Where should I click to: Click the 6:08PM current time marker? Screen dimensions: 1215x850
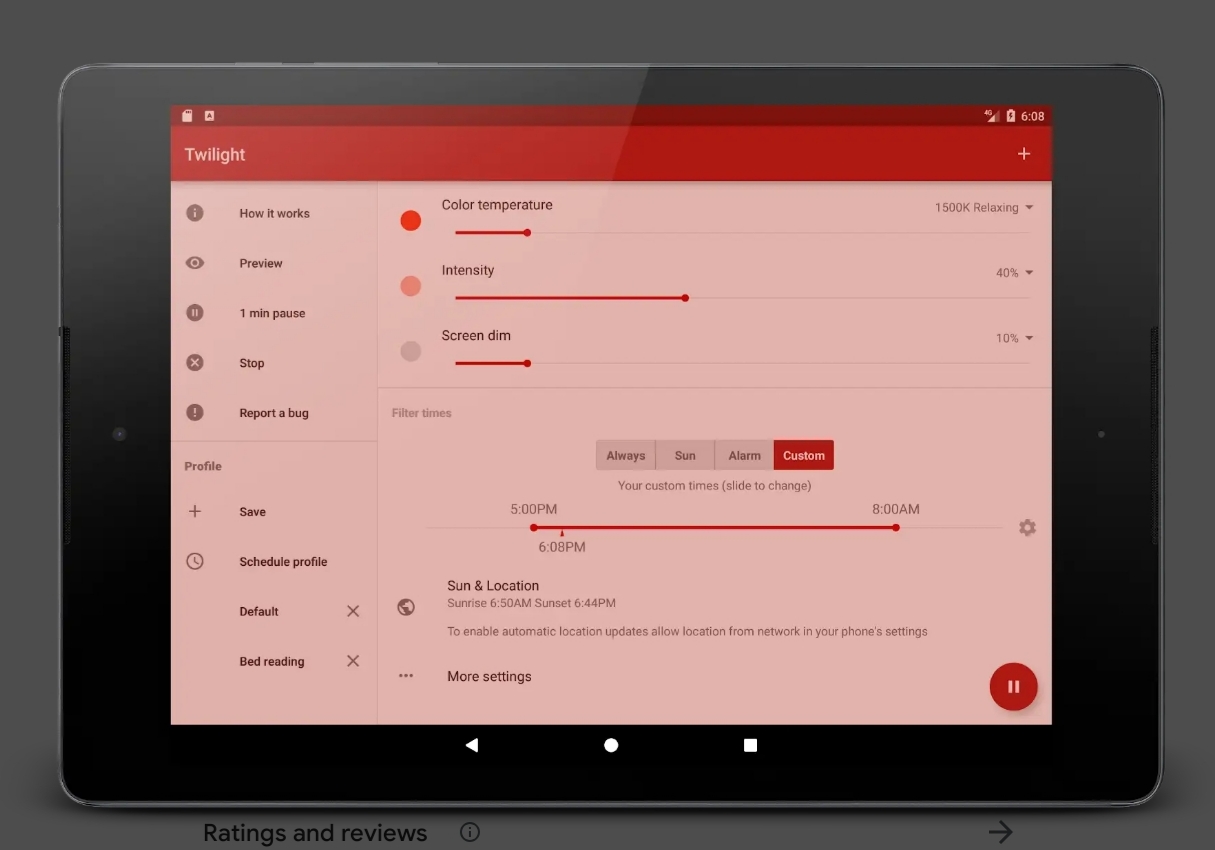coord(562,534)
